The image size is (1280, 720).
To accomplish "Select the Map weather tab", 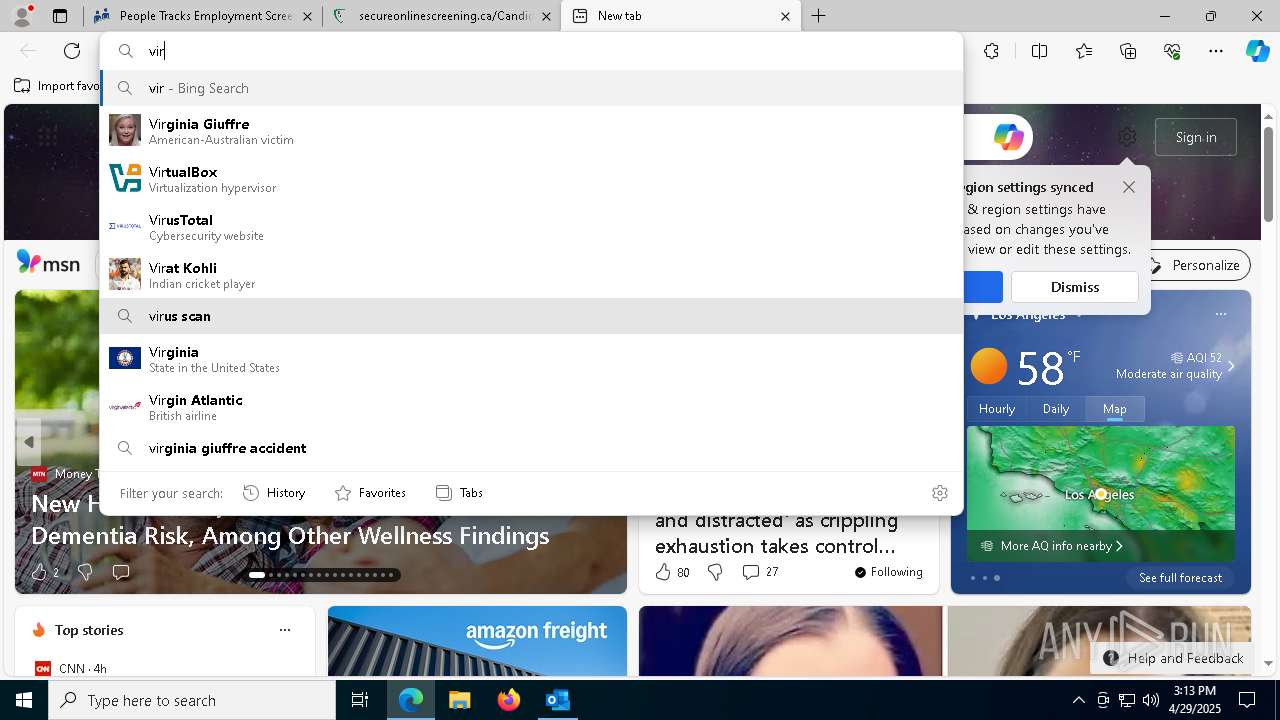I will (1115, 409).
